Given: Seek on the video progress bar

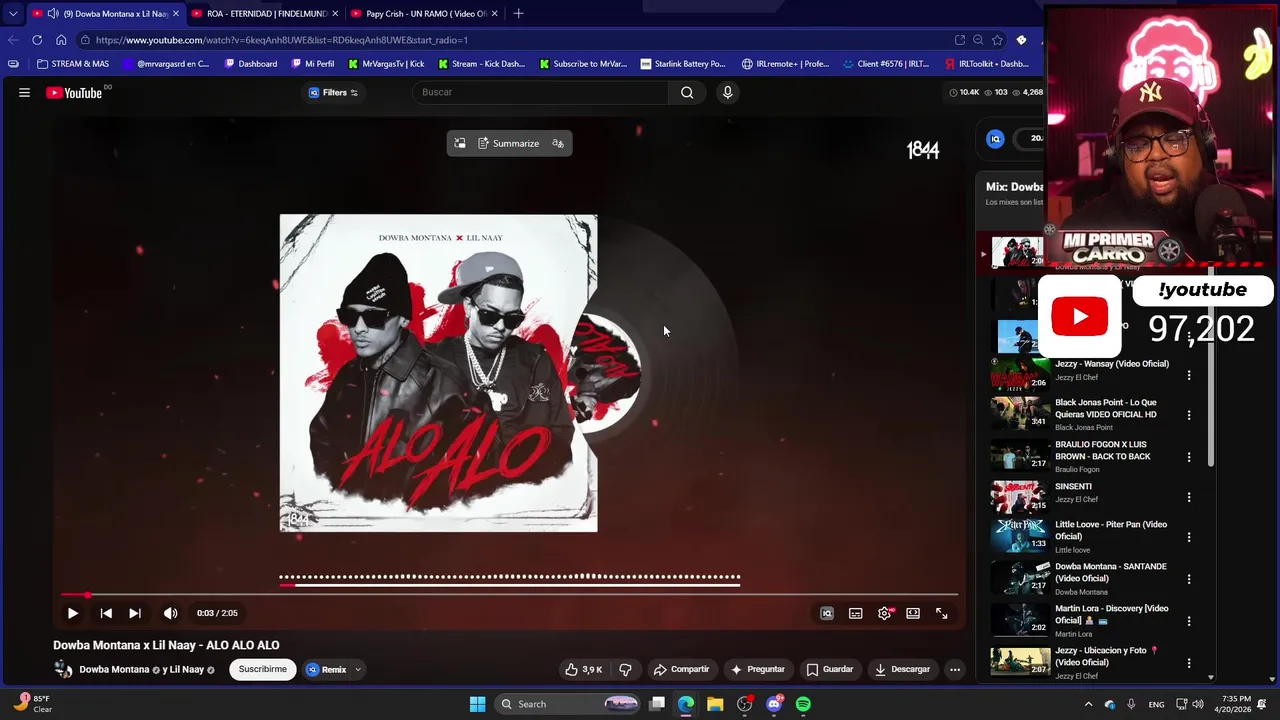Looking at the screenshot, I should click(x=509, y=594).
